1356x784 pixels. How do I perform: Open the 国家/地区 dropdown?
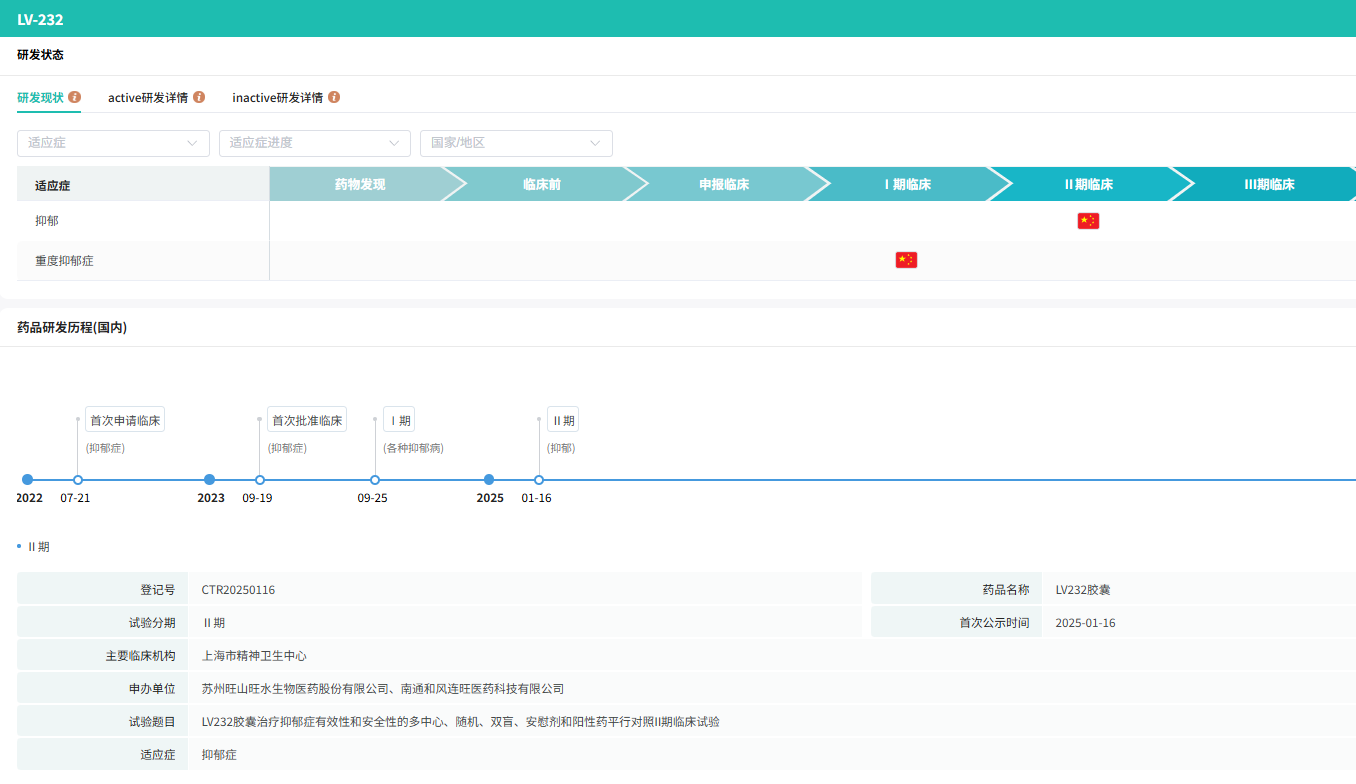pyautogui.click(x=516, y=143)
